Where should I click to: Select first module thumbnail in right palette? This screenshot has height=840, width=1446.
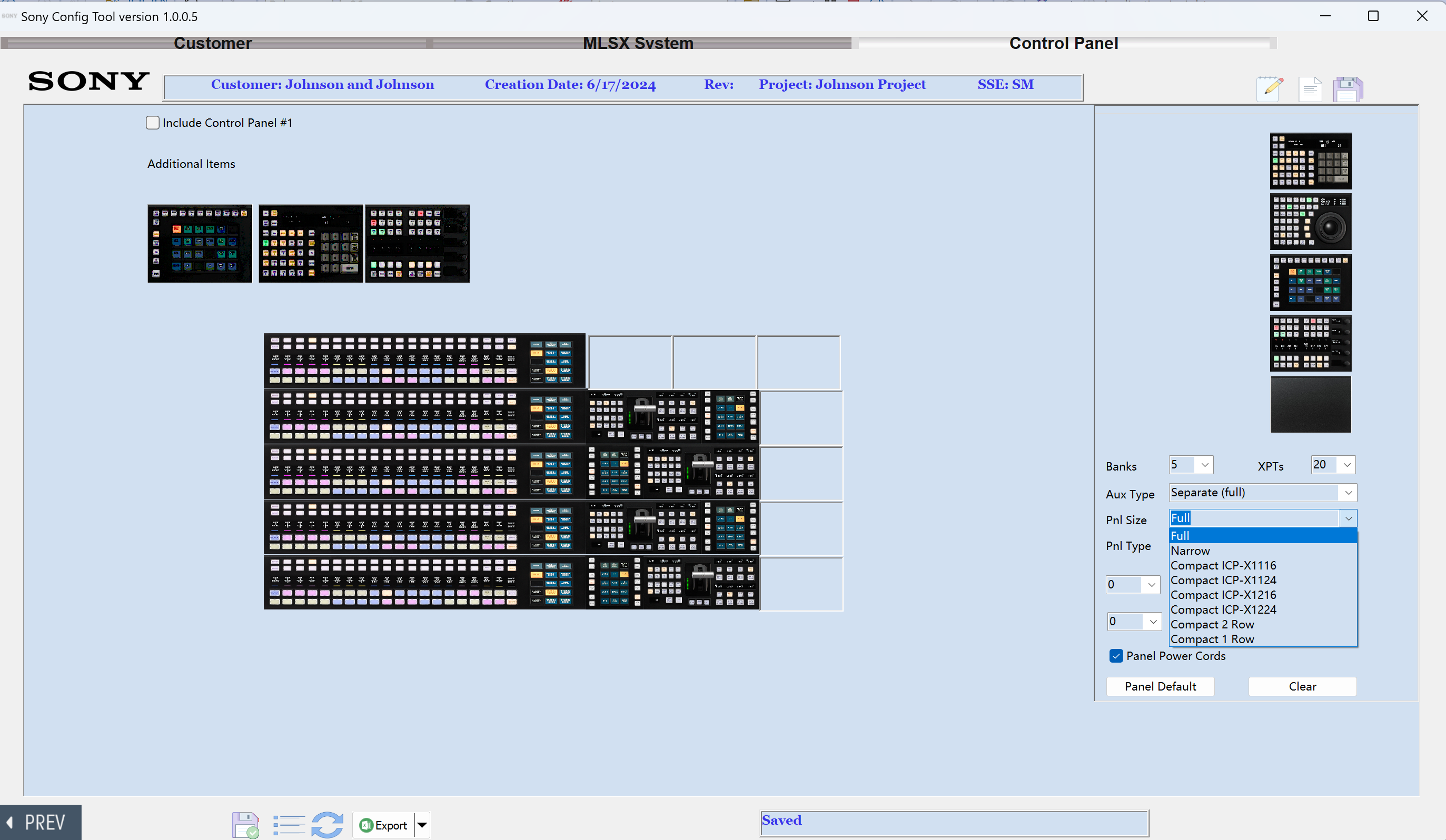point(1311,161)
